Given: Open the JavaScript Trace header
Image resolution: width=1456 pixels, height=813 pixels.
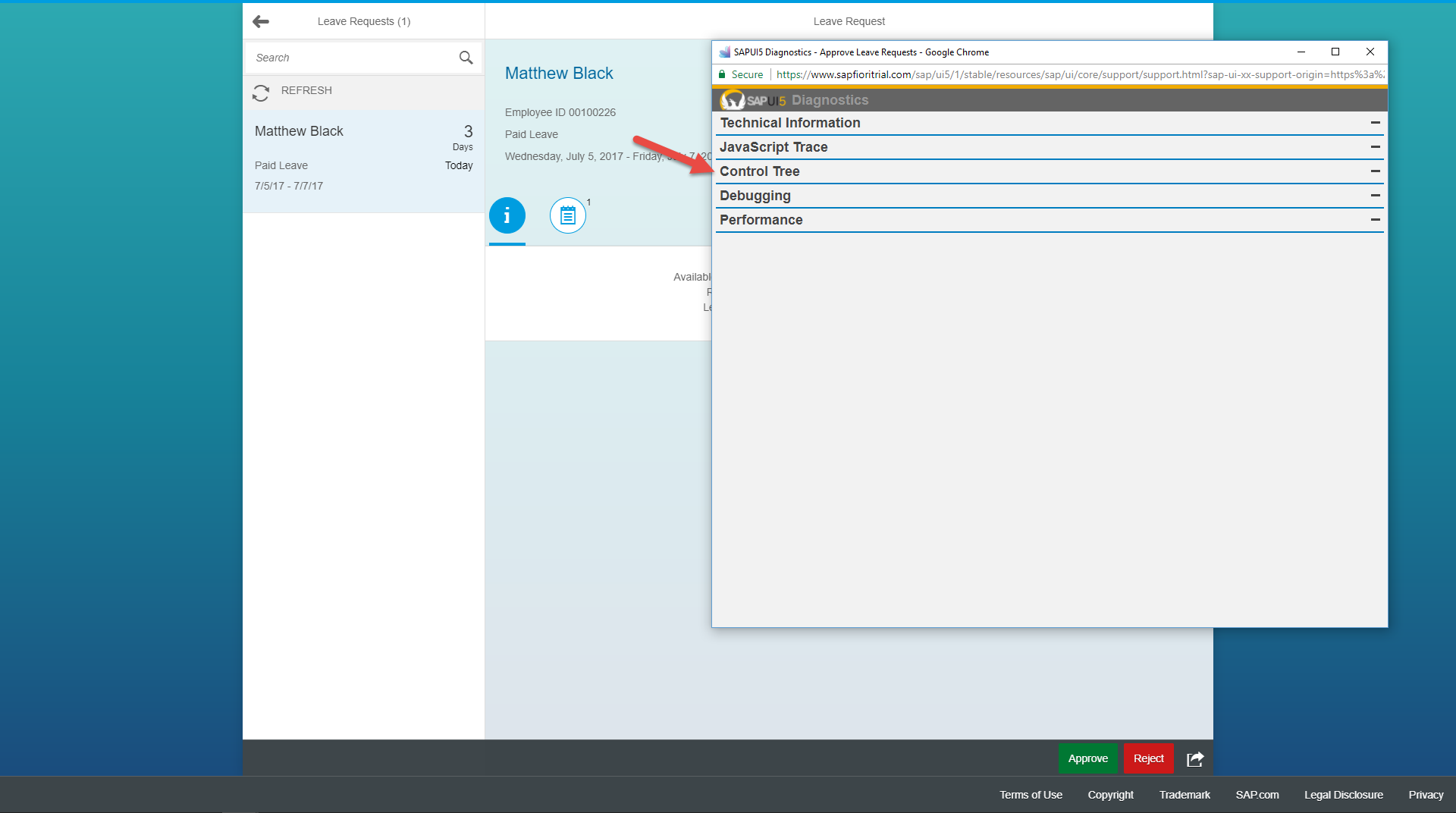Looking at the screenshot, I should click(1050, 147).
